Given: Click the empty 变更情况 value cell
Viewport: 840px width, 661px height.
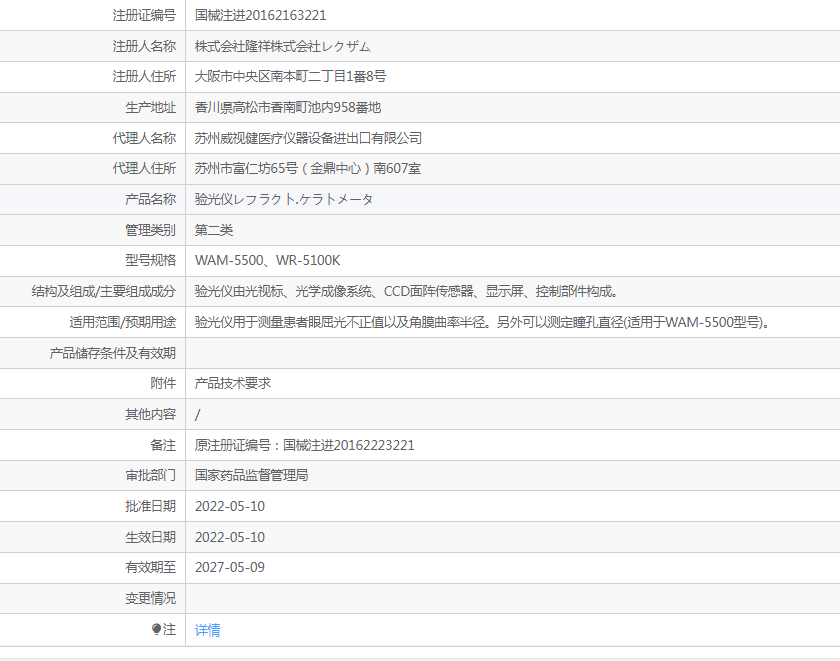Looking at the screenshot, I should click(x=513, y=598).
